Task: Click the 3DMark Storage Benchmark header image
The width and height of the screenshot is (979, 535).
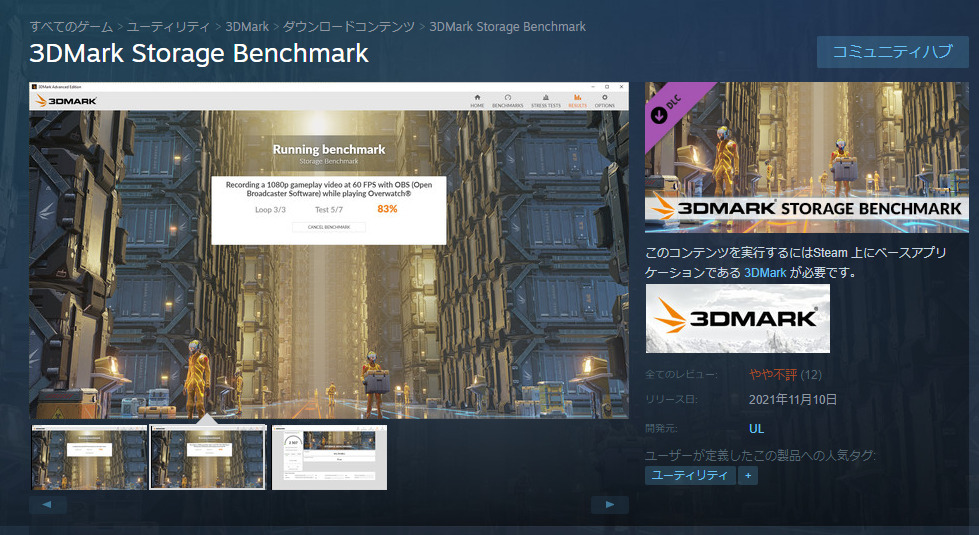Action: click(x=807, y=157)
